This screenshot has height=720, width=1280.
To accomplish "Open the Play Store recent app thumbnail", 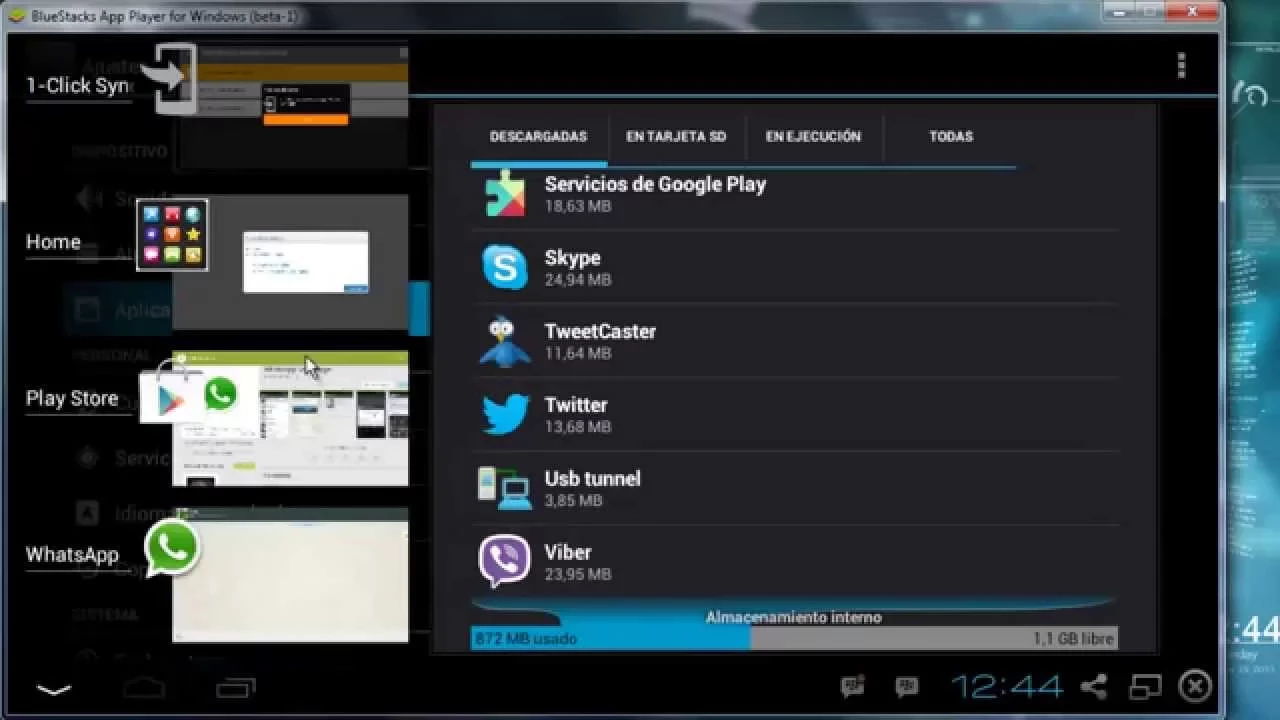I will pos(290,418).
